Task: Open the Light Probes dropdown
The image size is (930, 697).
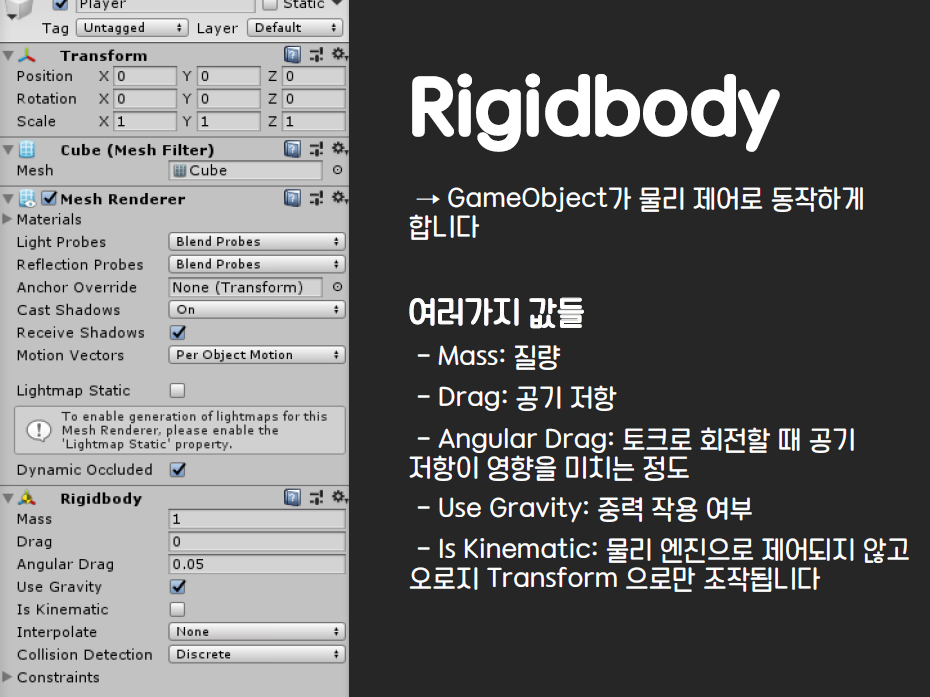Action: (x=257, y=241)
